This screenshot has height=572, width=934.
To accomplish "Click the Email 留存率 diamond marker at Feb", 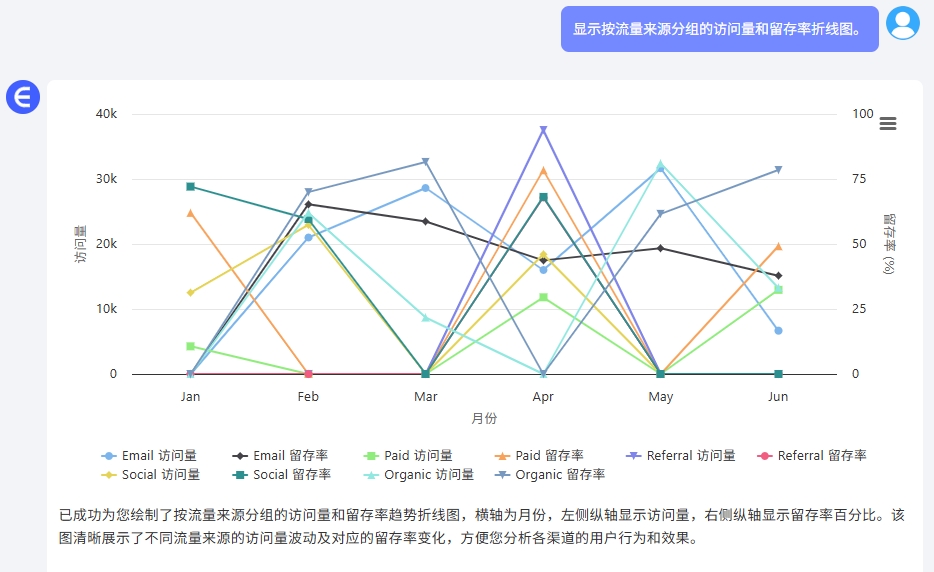I will coord(308,204).
